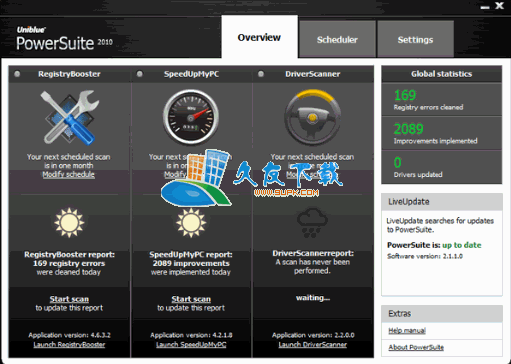
Task: Start scan in the RegistryBooster column
Action: pyautogui.click(x=69, y=299)
